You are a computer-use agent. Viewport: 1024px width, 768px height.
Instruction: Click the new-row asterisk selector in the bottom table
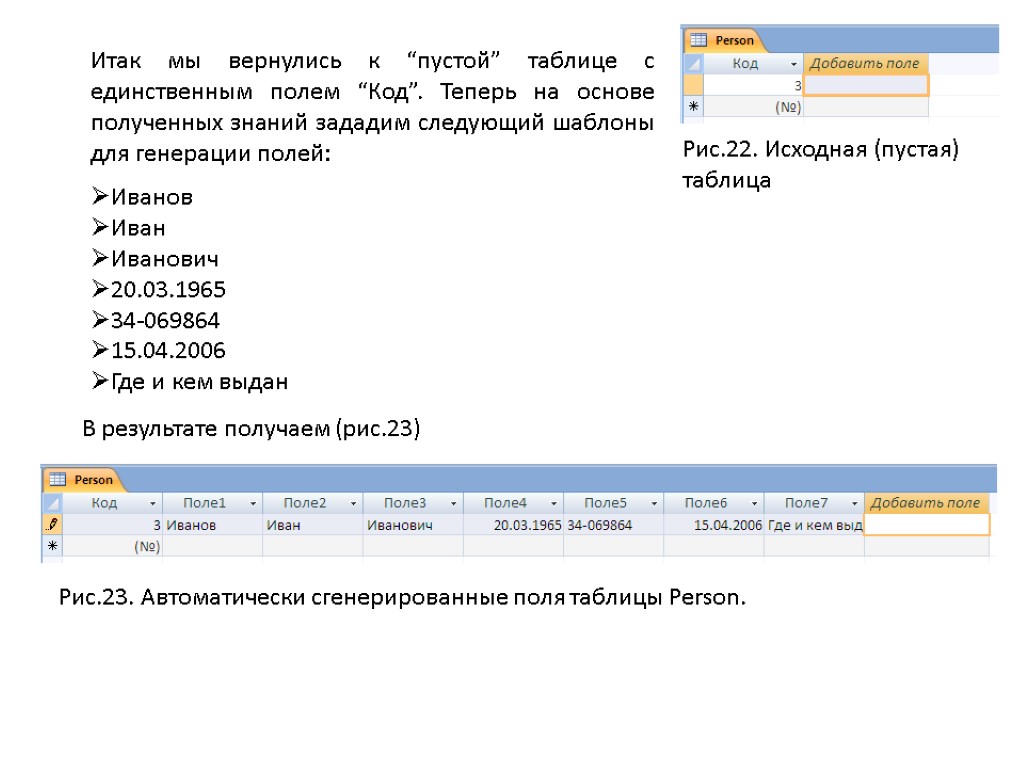point(53,546)
